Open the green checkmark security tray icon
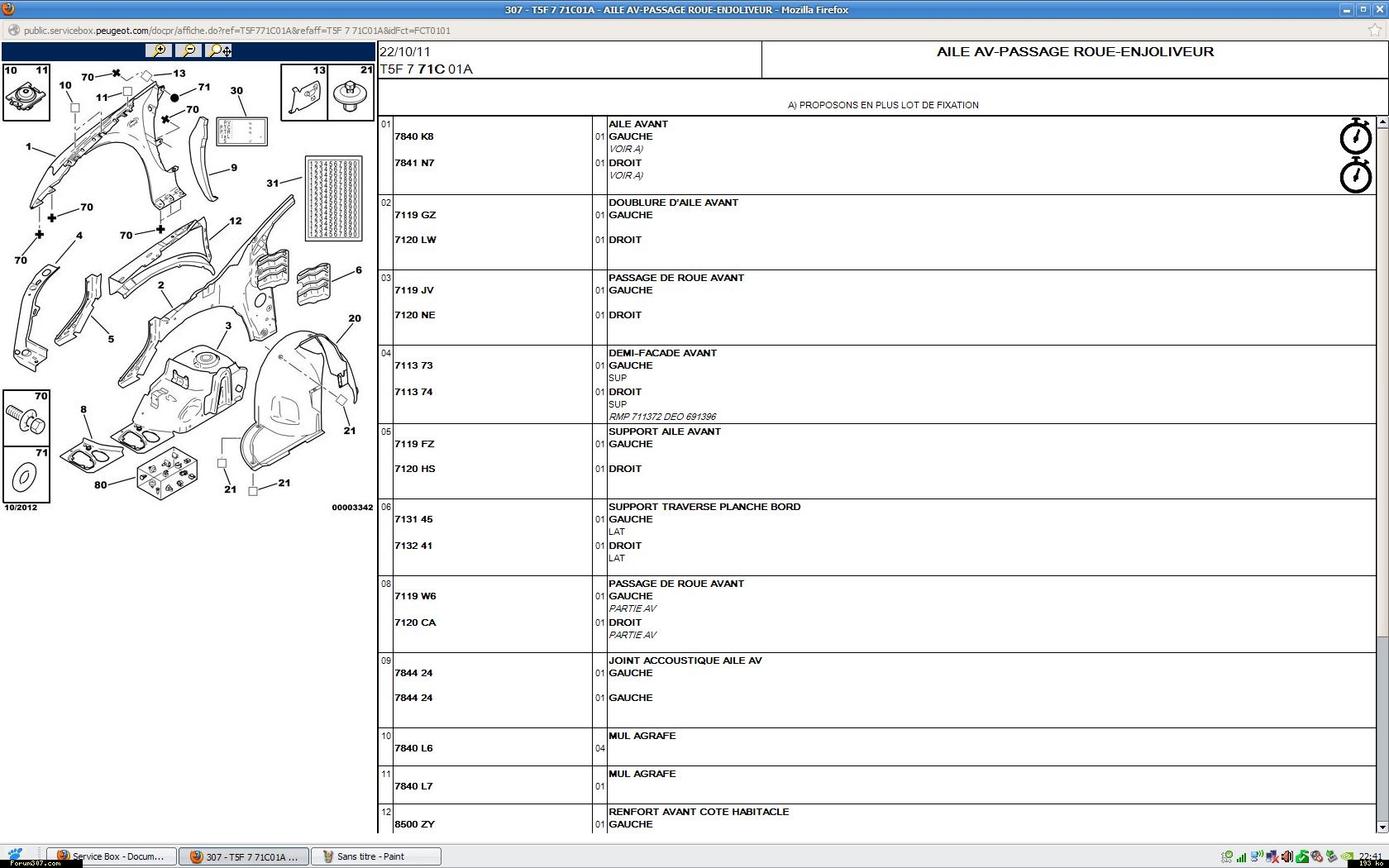This screenshot has height=868, width=1389. [1302, 856]
